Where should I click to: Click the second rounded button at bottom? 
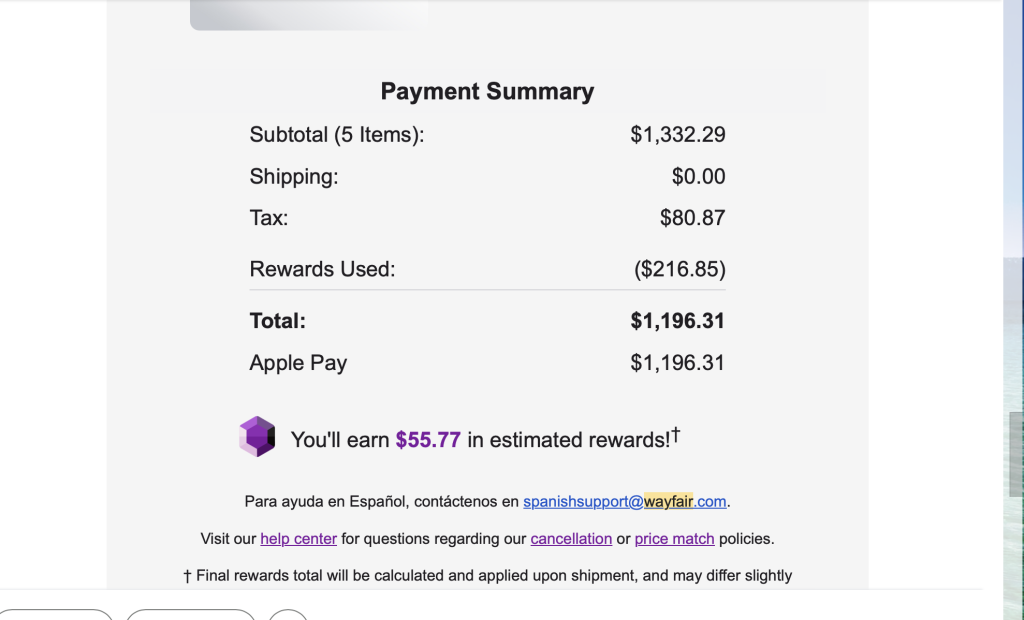coord(190,614)
